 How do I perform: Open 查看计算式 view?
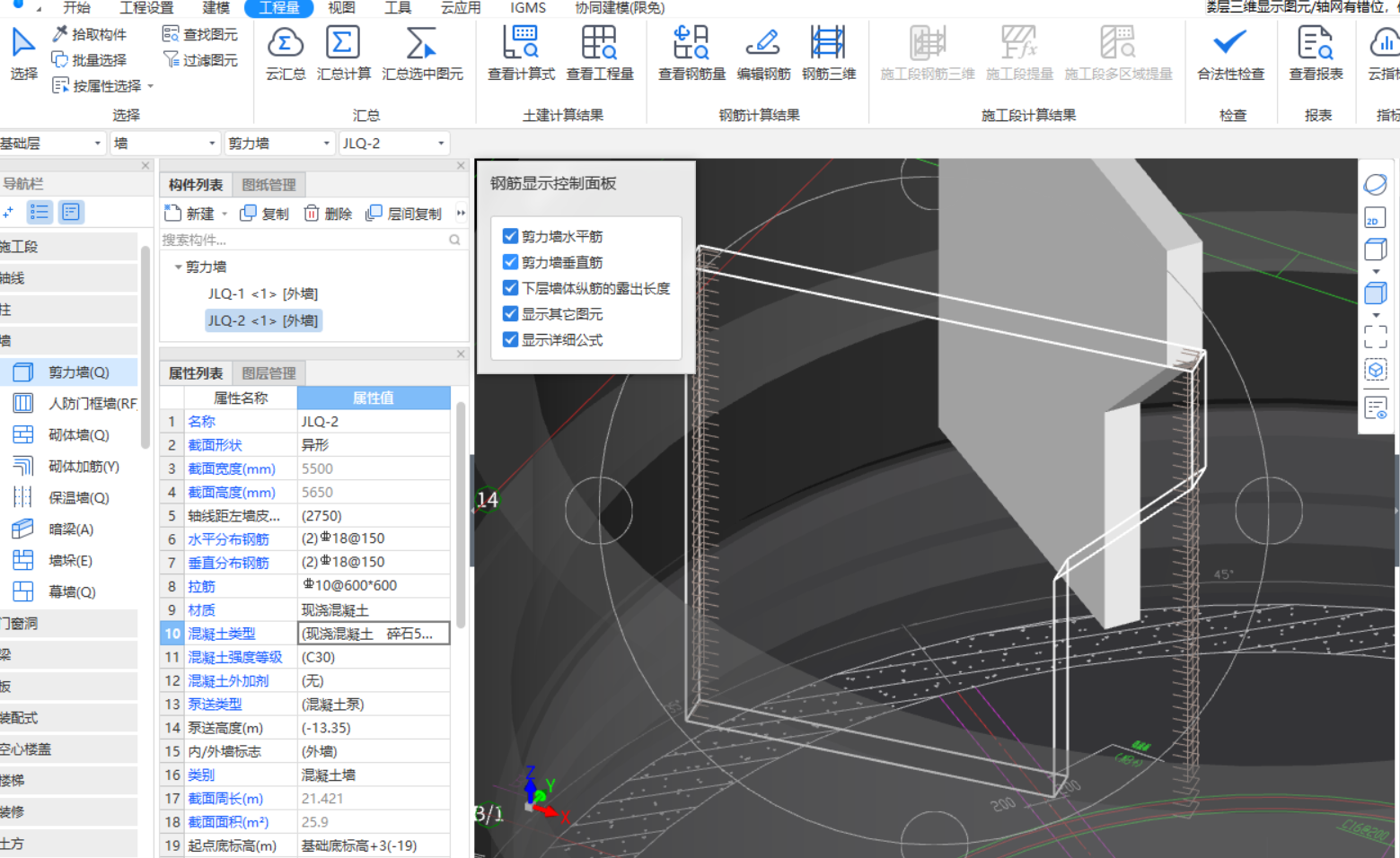(x=521, y=54)
